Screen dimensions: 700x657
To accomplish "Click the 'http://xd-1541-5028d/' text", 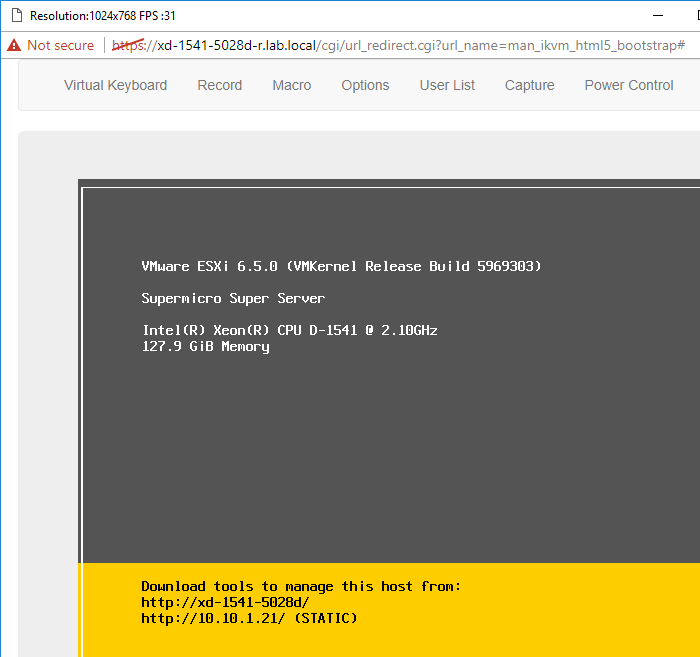I will click(225, 603).
